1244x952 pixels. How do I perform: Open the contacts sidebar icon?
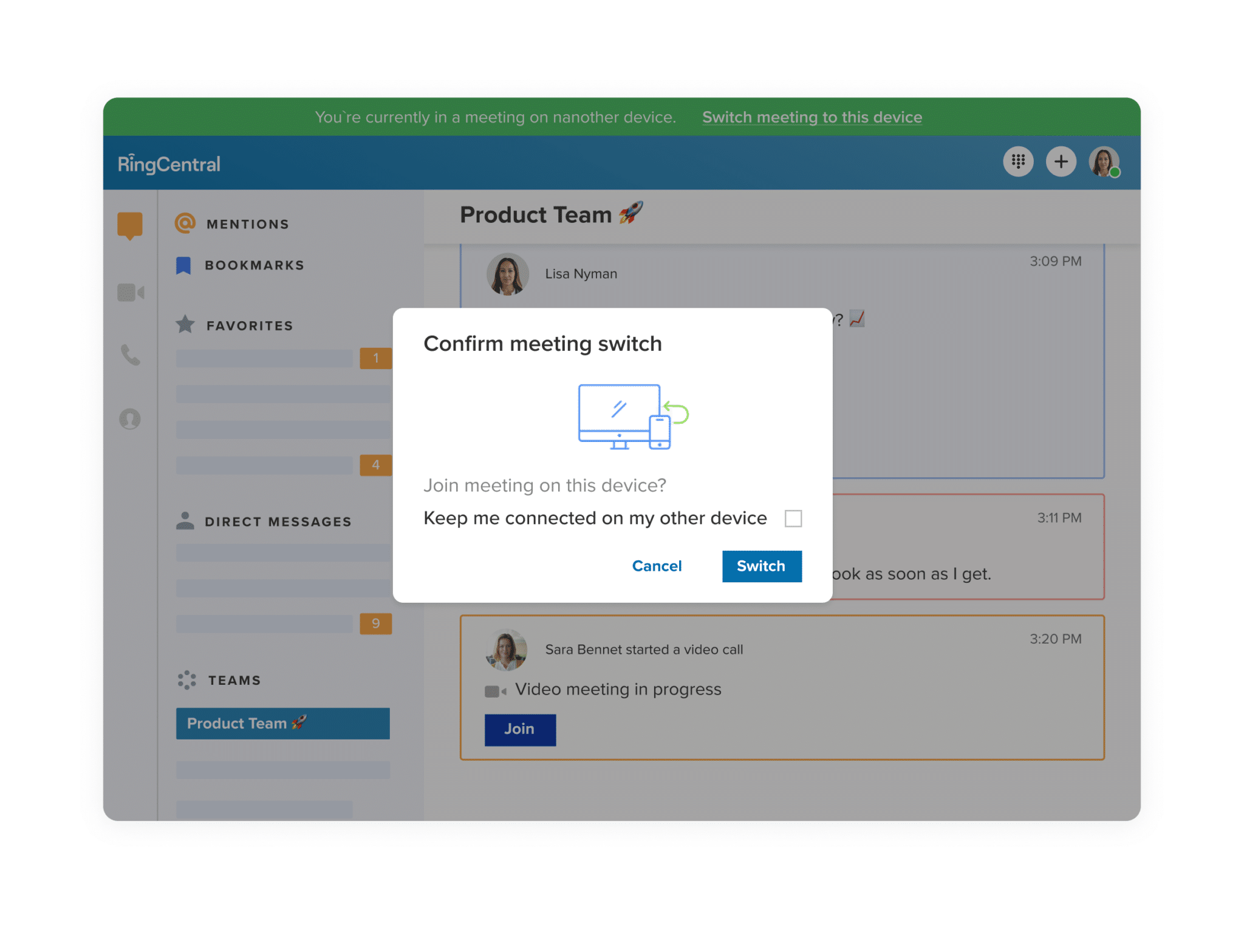129,419
